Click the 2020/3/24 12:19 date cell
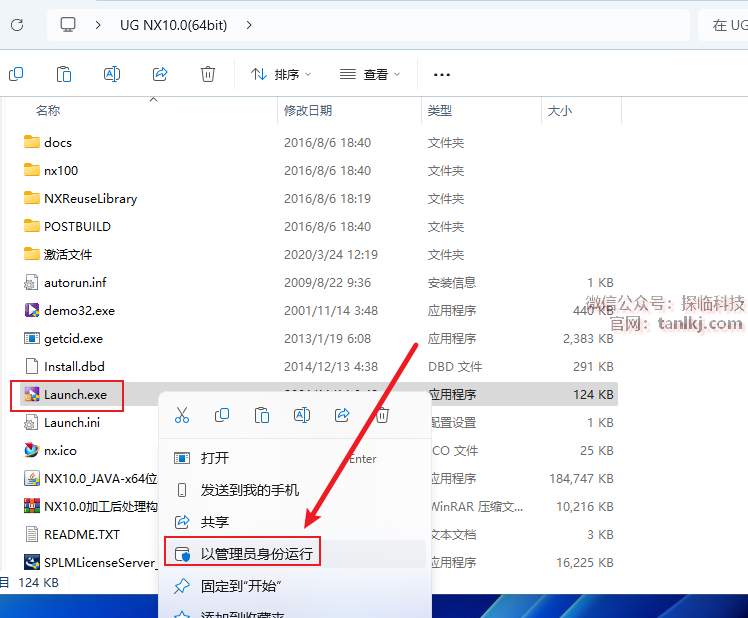The height and width of the screenshot is (618, 748). coord(331,254)
